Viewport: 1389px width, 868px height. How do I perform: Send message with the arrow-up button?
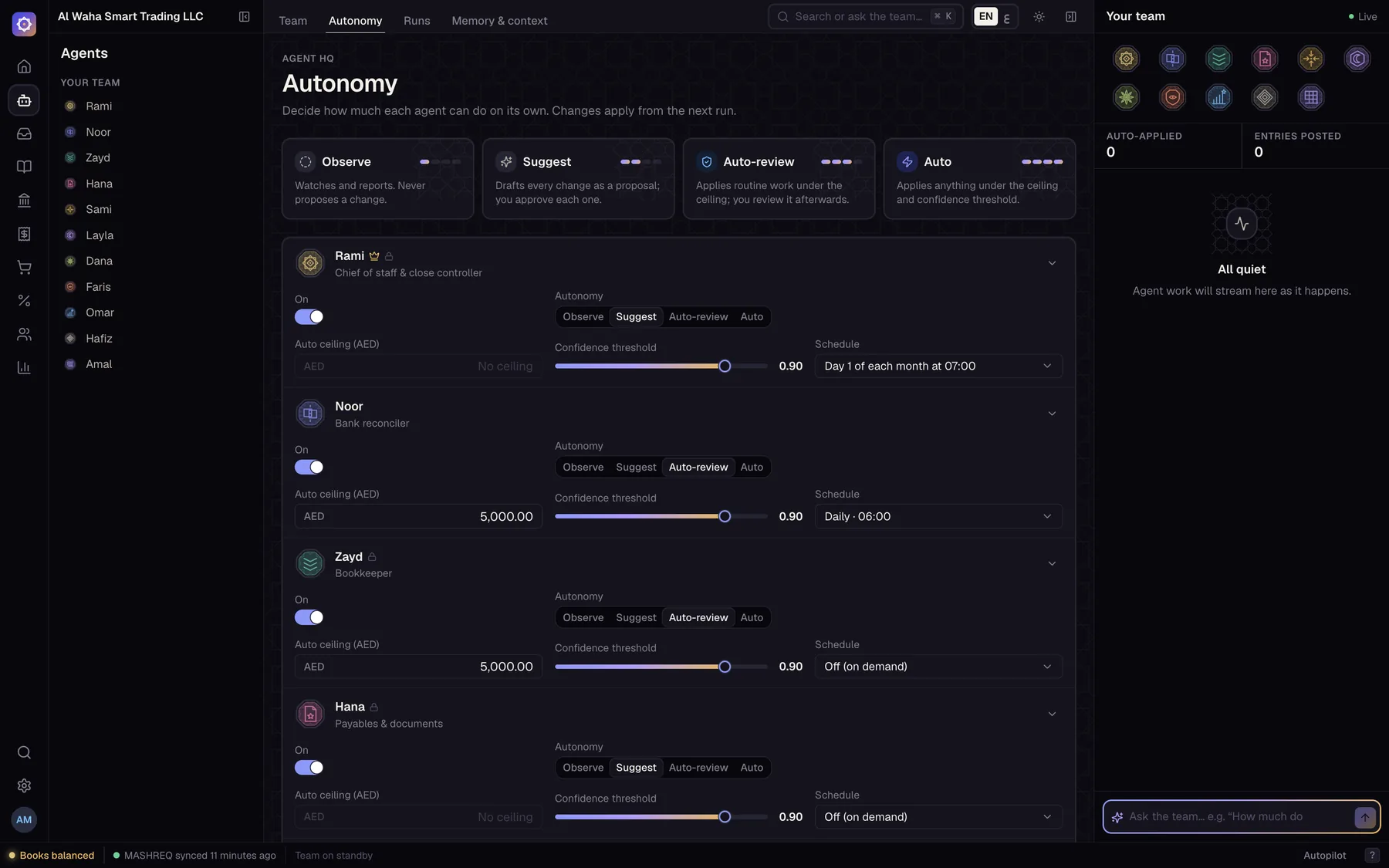point(1364,817)
